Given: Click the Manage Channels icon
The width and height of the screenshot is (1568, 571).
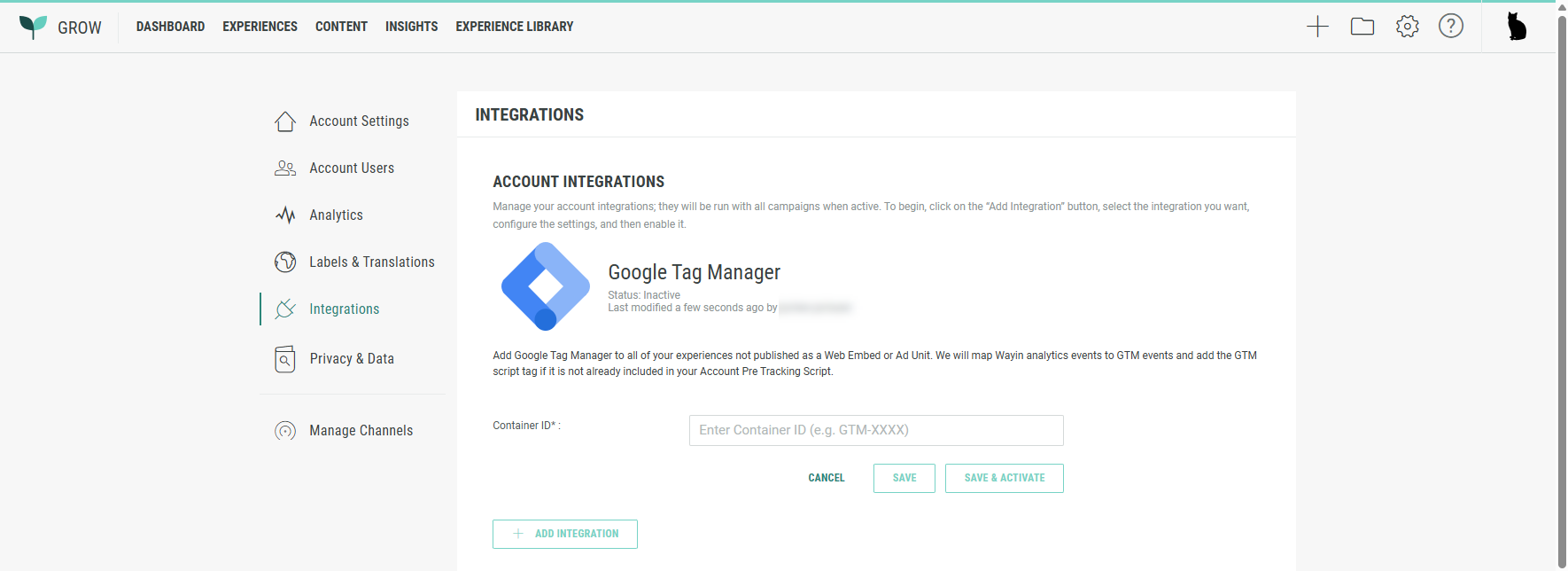Looking at the screenshot, I should click(285, 431).
